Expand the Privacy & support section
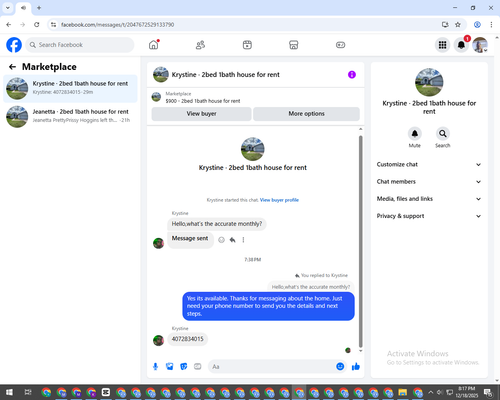The width and height of the screenshot is (500, 400). coord(429,216)
